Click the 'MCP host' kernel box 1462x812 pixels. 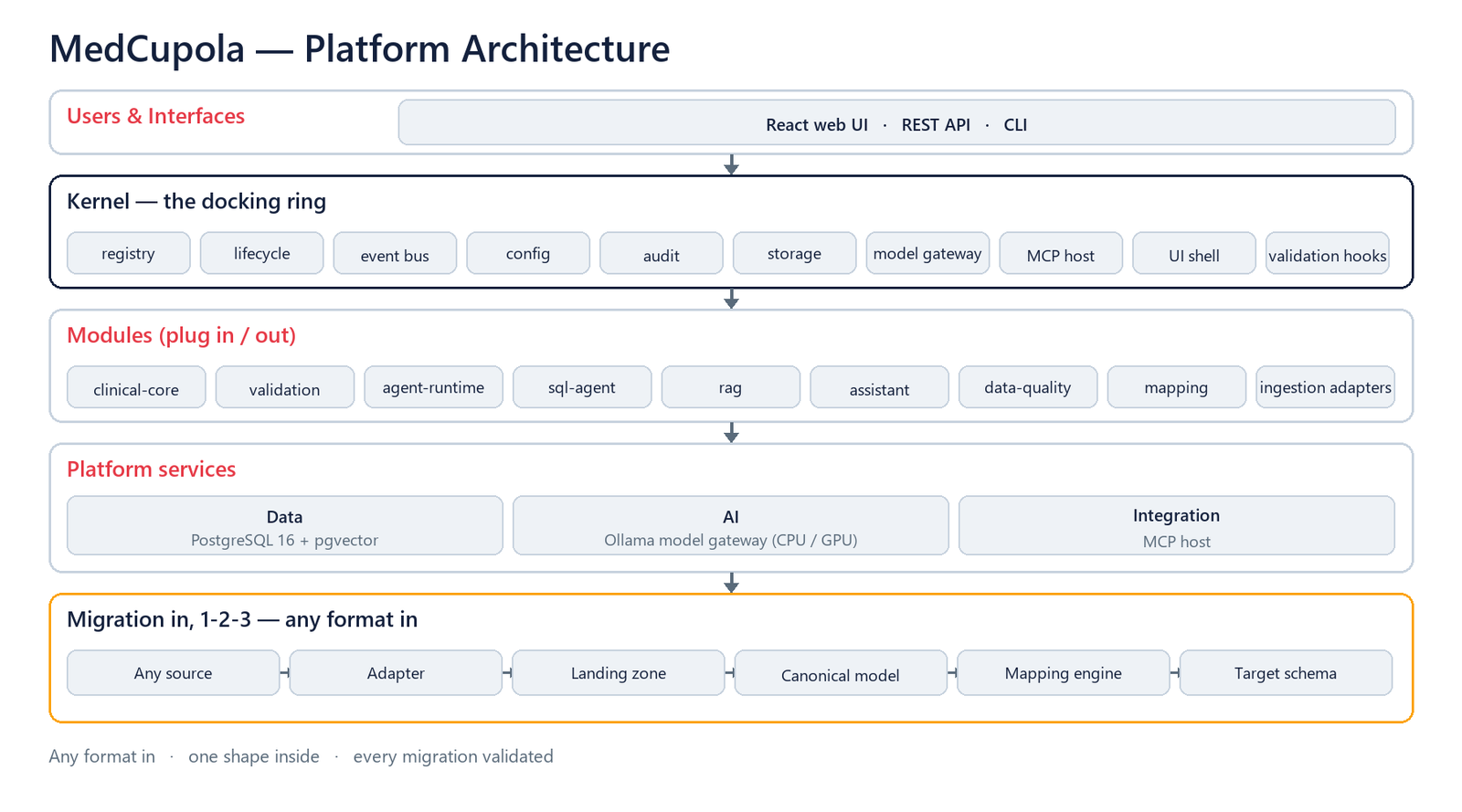coord(1061,253)
